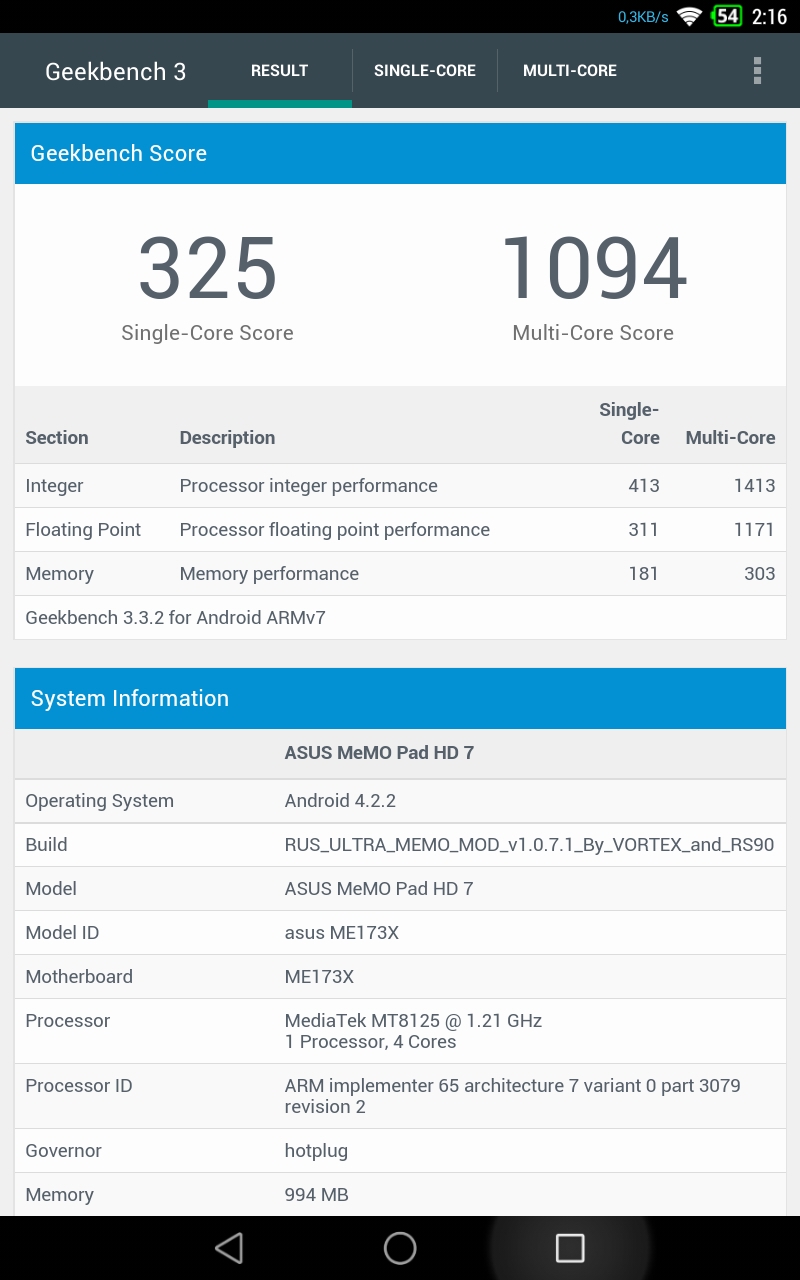The width and height of the screenshot is (800, 1280).
Task: Tap the 994 MB memory value
Action: pyautogui.click(x=316, y=1195)
